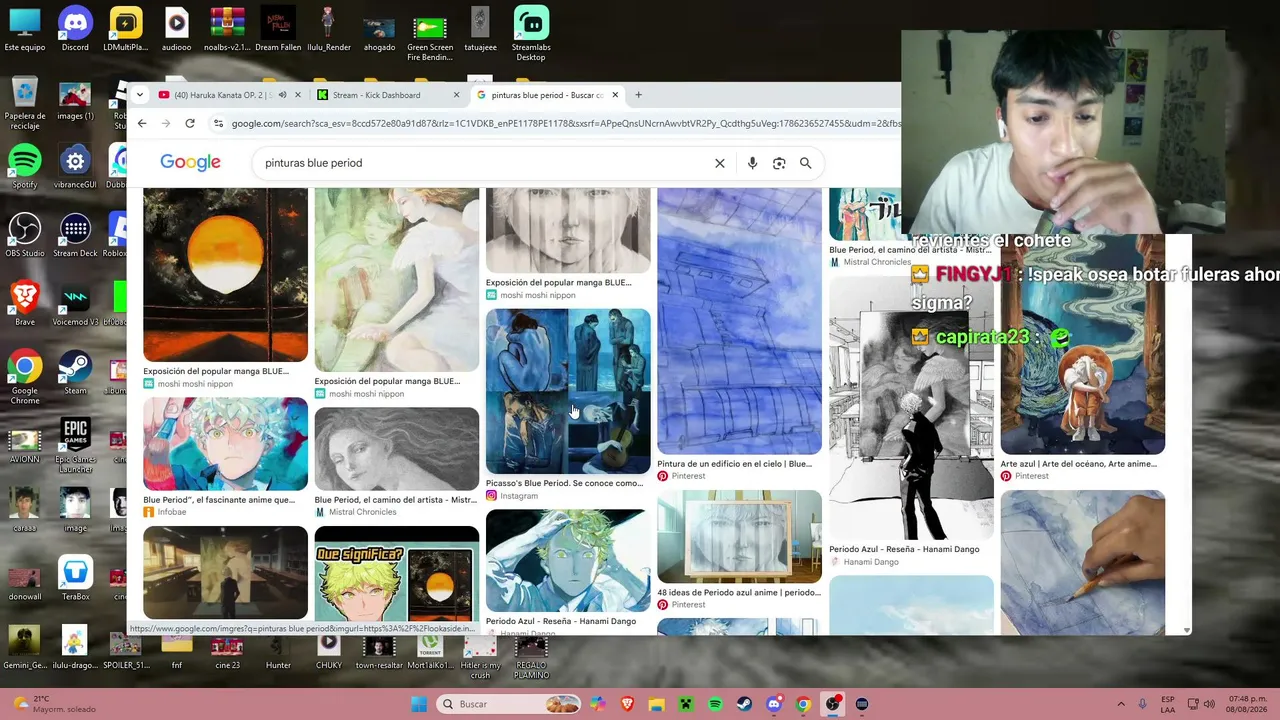
Task: Clear the Google search box with the X
Action: [x=719, y=163]
